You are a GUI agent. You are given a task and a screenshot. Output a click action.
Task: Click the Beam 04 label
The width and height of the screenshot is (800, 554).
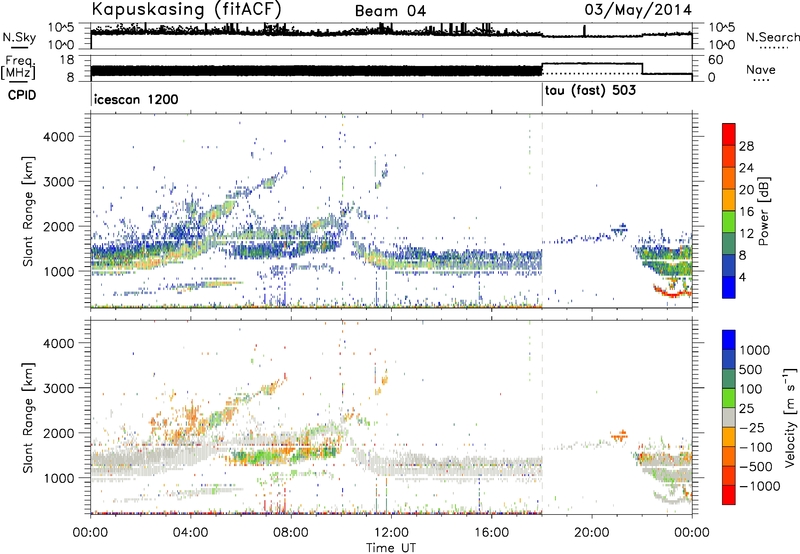point(390,11)
